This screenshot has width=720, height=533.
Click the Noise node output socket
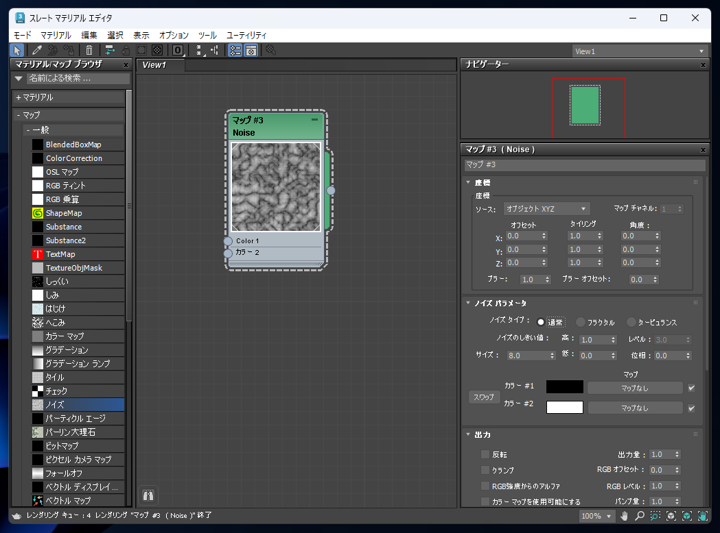pos(331,190)
